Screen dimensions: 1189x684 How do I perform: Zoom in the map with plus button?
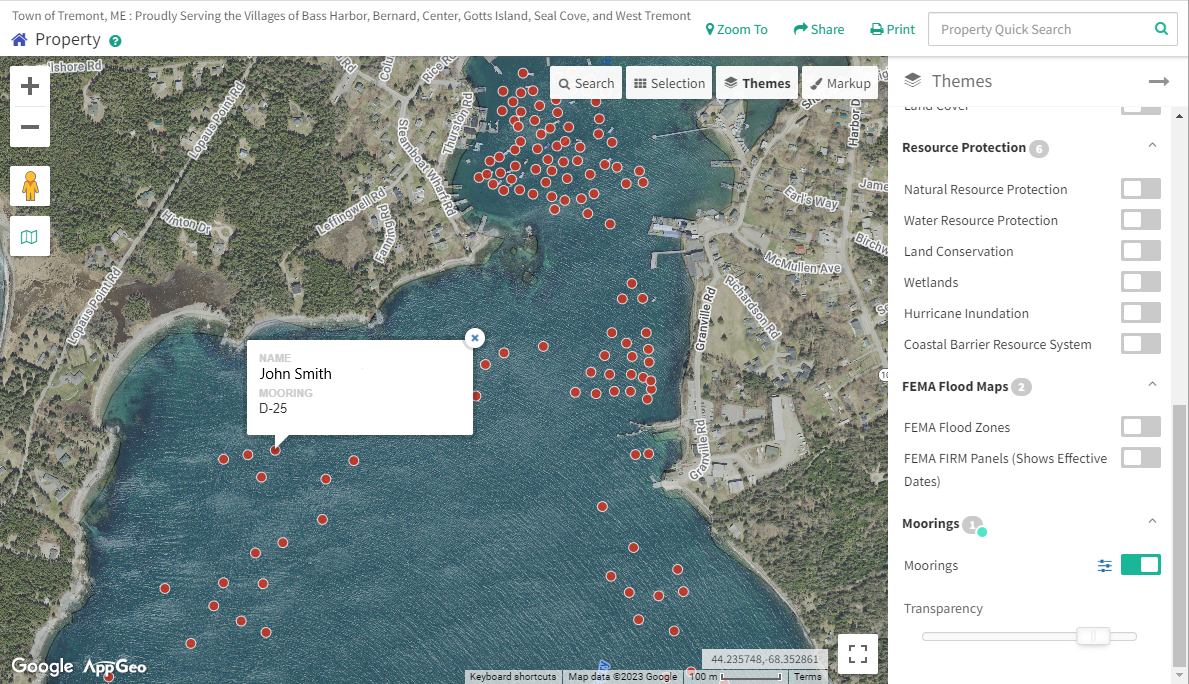click(30, 86)
